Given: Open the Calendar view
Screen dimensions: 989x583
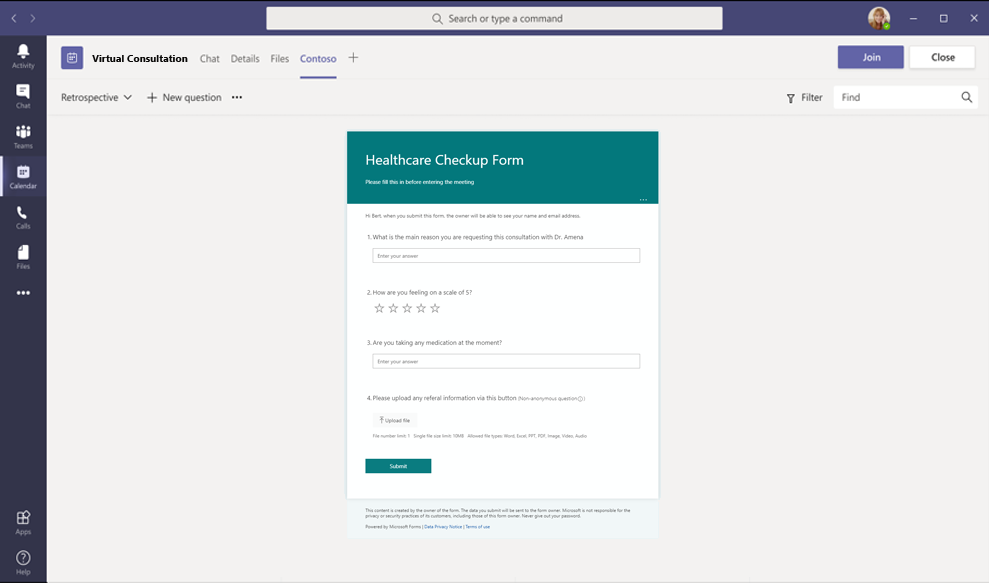Looking at the screenshot, I should tap(23, 177).
